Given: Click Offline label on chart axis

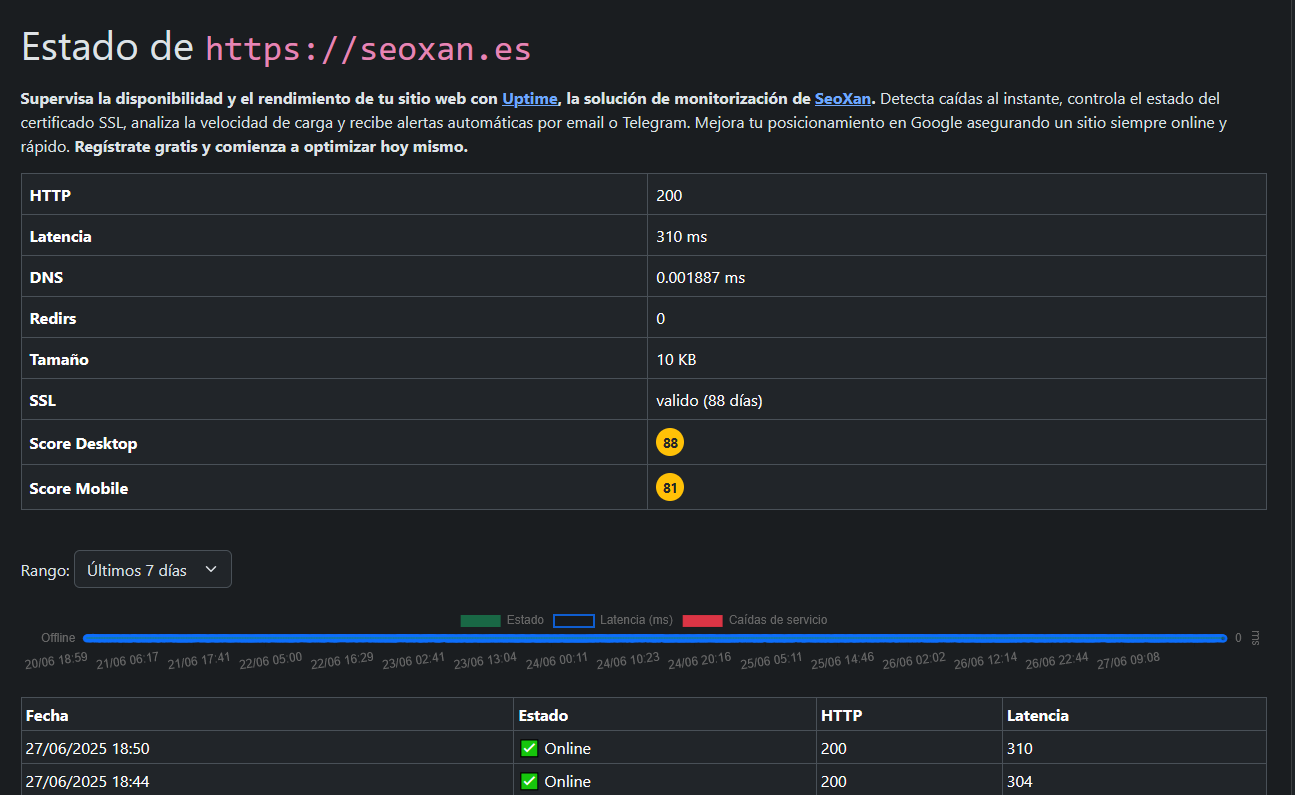Looking at the screenshot, I should point(58,638).
